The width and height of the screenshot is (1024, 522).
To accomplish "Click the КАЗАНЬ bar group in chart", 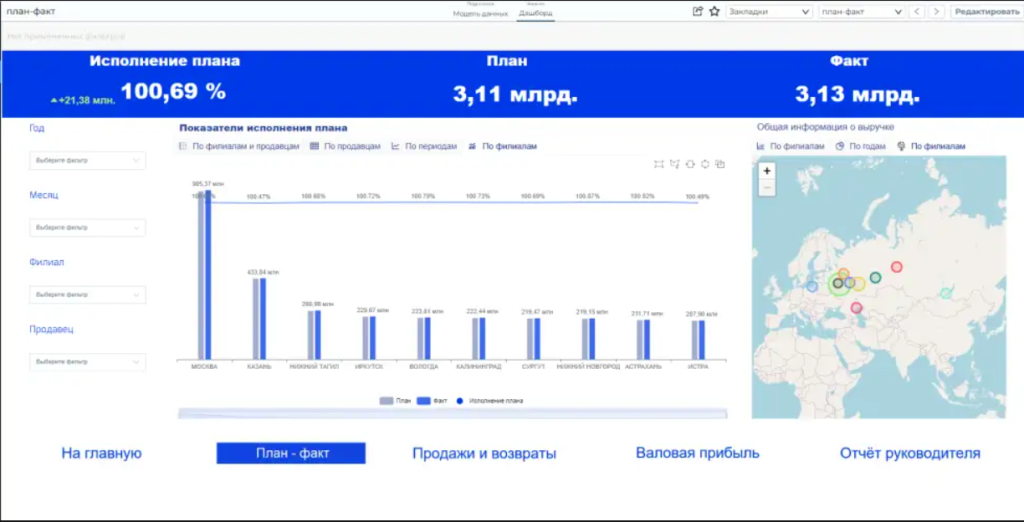I will click(259, 319).
